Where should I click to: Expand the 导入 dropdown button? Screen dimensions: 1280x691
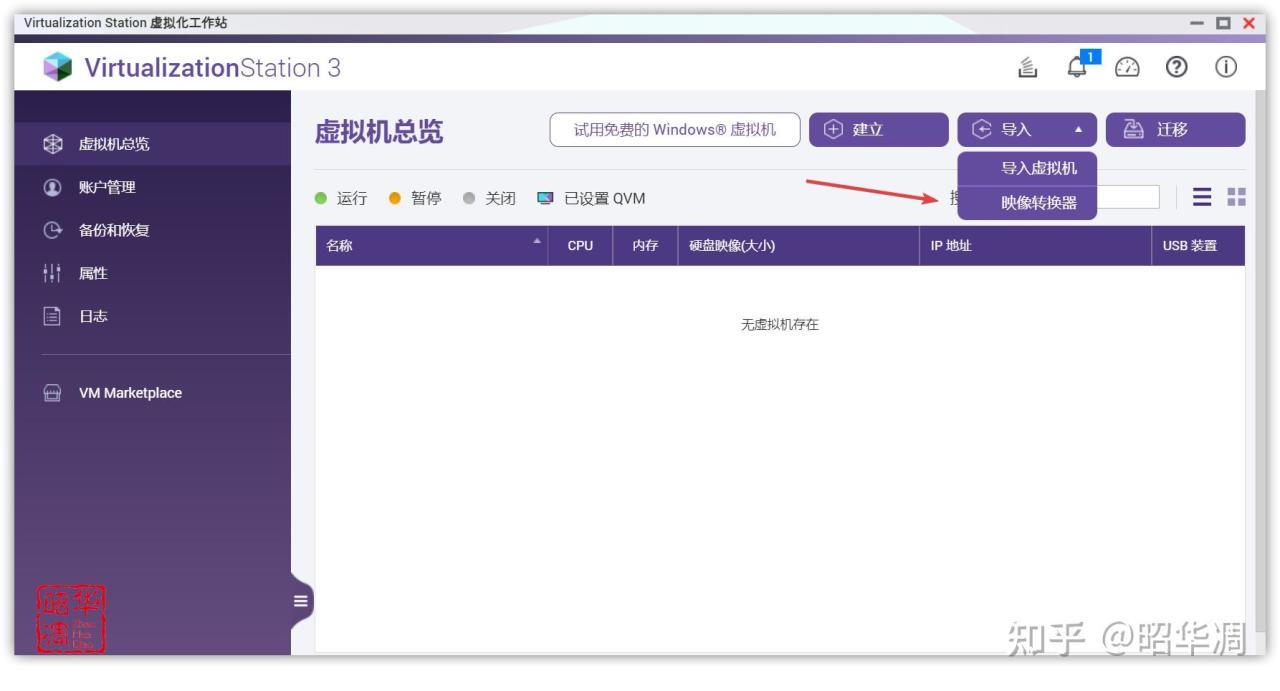click(1027, 130)
